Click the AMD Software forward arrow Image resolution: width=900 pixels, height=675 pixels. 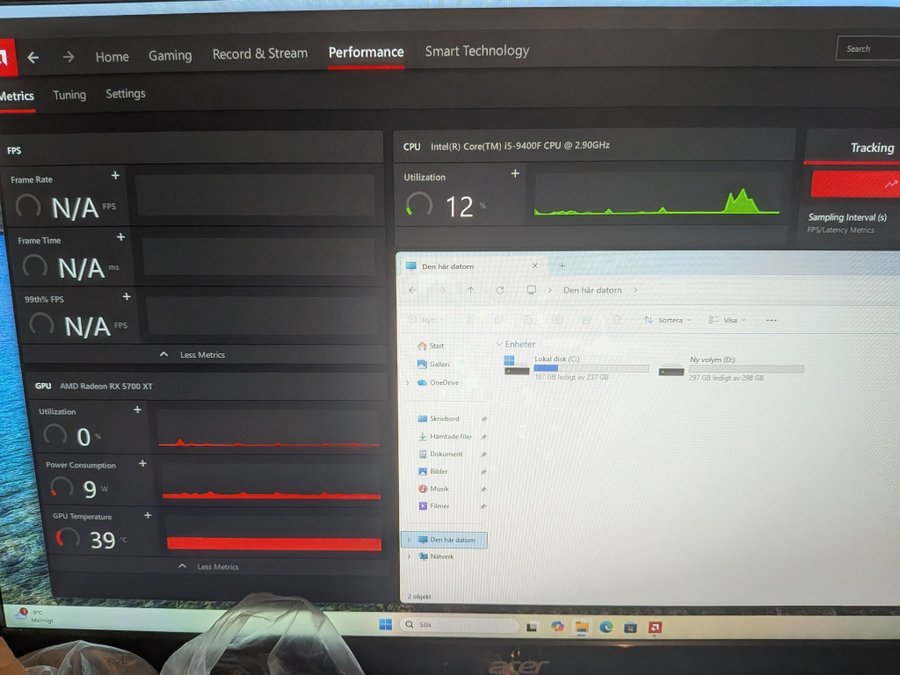pos(68,57)
